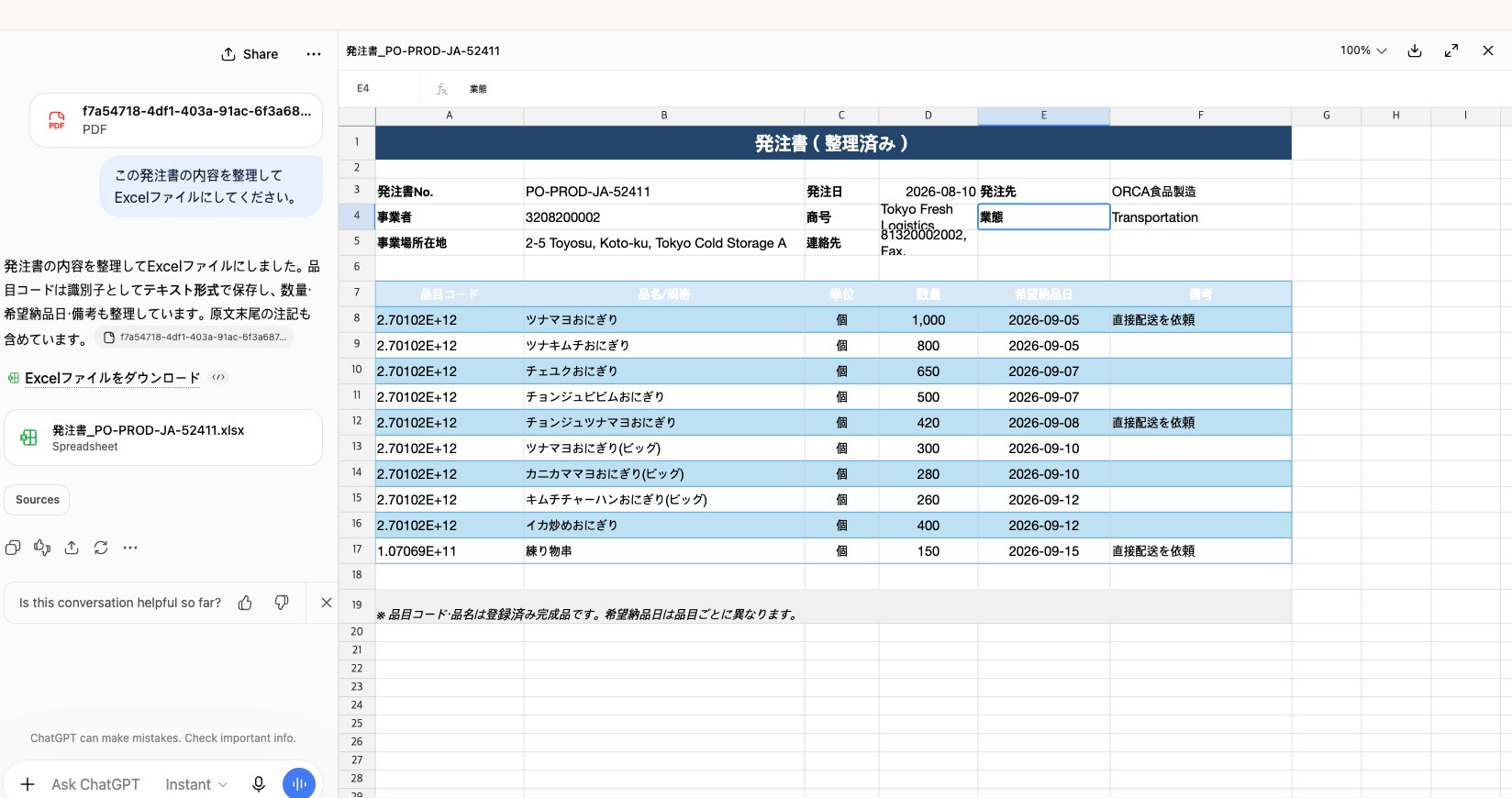Select the チェユクおにぎり cell
This screenshot has height=798, width=1512.
click(664, 371)
